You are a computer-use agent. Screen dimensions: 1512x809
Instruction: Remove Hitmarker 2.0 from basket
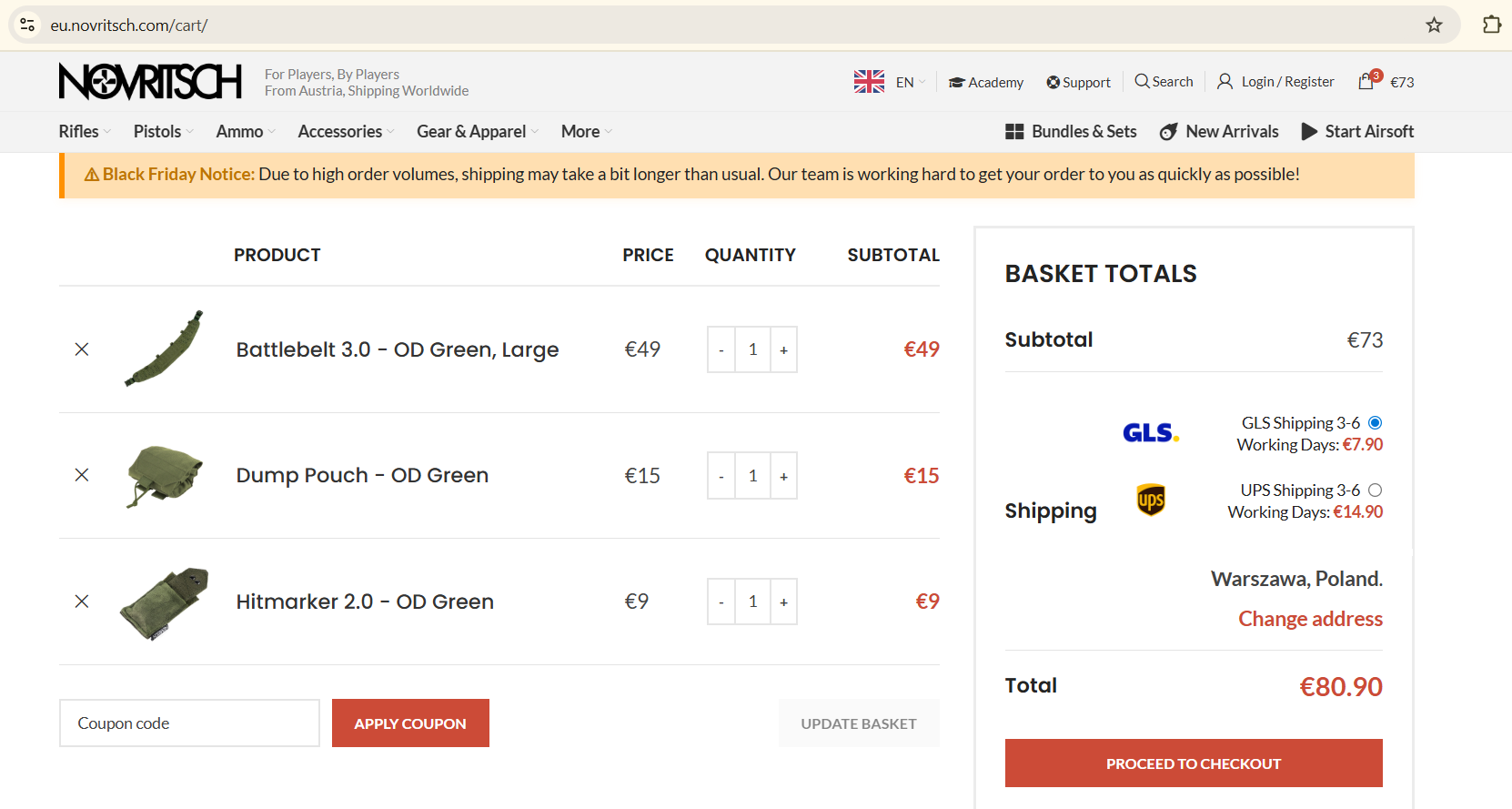pos(82,602)
